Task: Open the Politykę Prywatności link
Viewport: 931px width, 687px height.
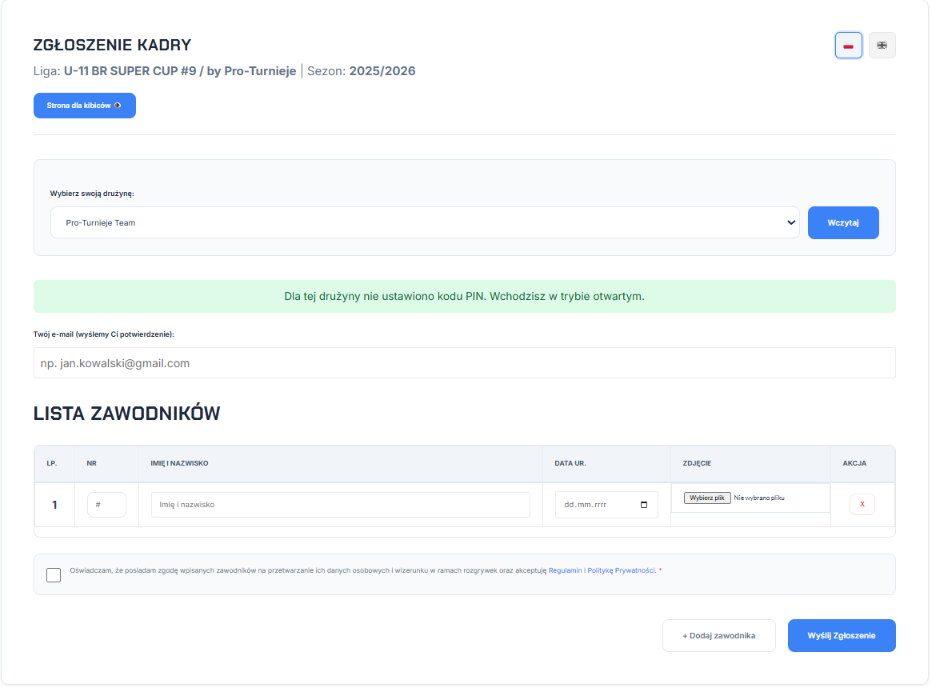Action: pos(621,571)
